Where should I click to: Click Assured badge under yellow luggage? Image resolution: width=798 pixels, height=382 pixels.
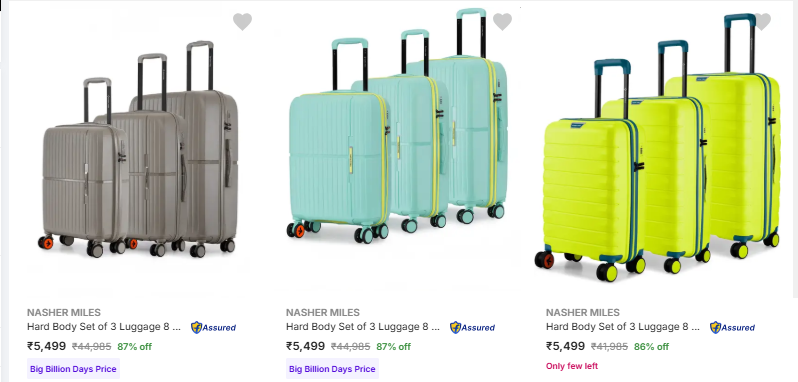coord(732,328)
